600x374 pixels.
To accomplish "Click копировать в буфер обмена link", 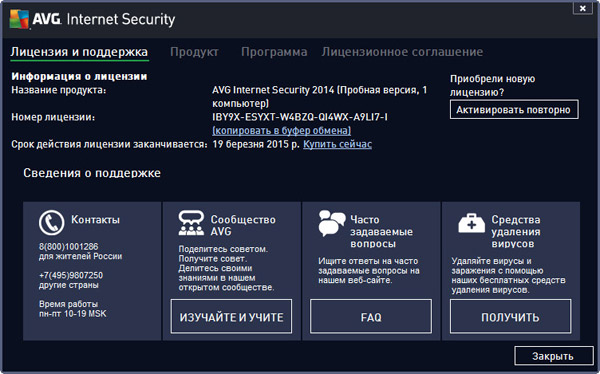I will (x=282, y=131).
